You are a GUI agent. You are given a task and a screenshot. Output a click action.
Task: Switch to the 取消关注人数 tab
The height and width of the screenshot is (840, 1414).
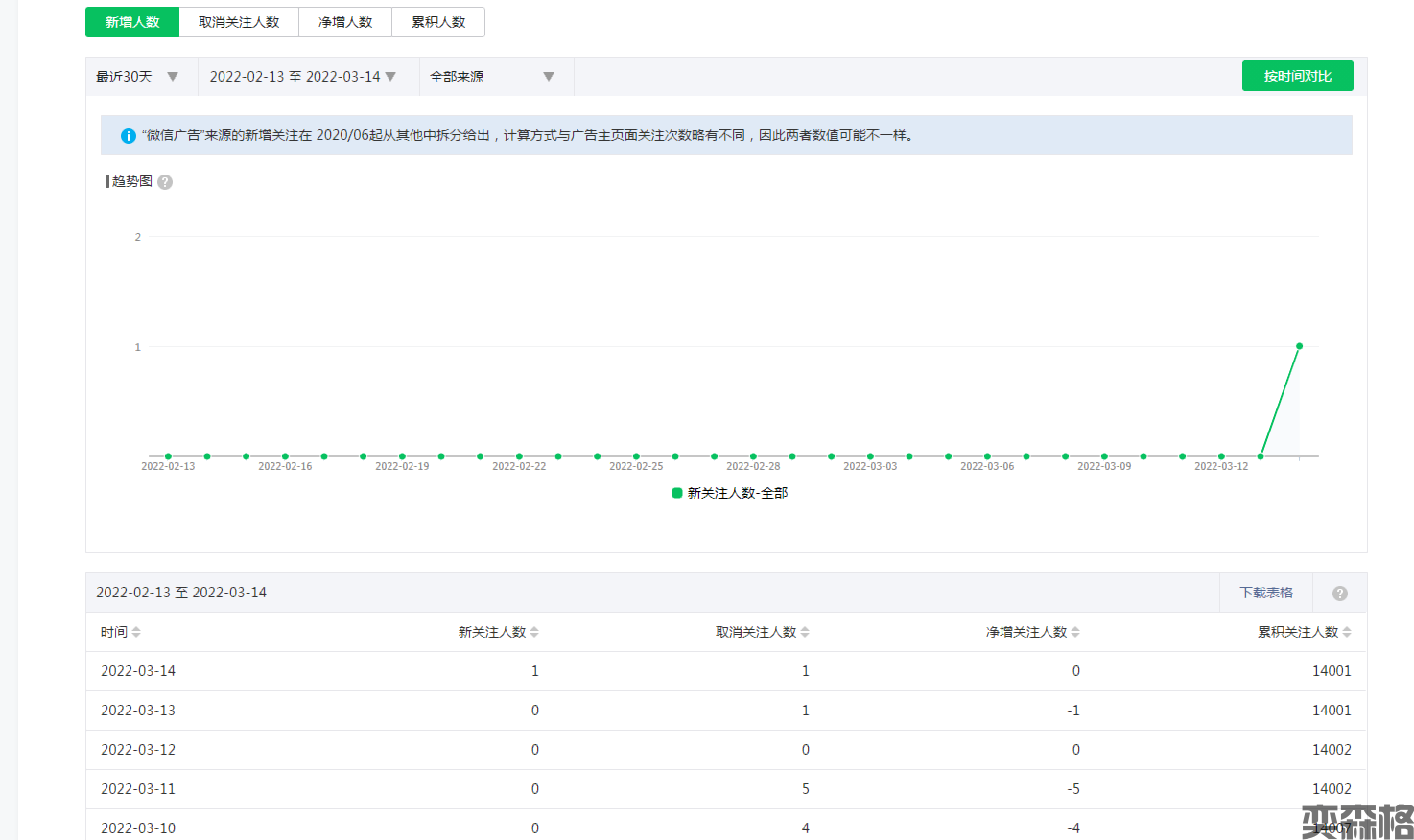[239, 22]
